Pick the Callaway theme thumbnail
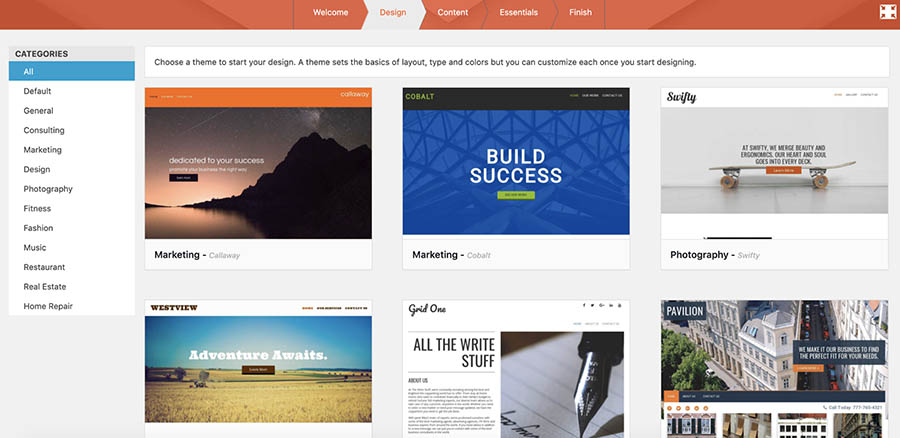This screenshot has height=438, width=900. (258, 163)
